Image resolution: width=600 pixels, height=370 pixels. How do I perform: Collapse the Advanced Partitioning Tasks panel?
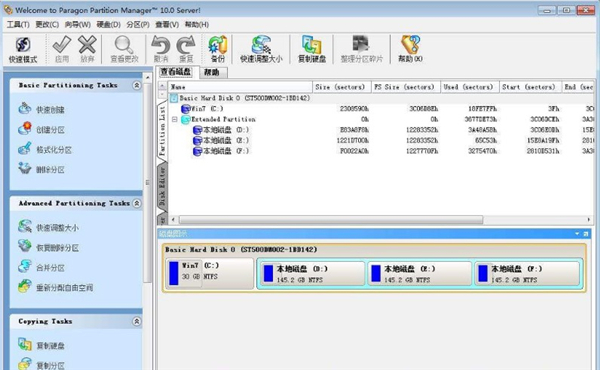coord(137,203)
